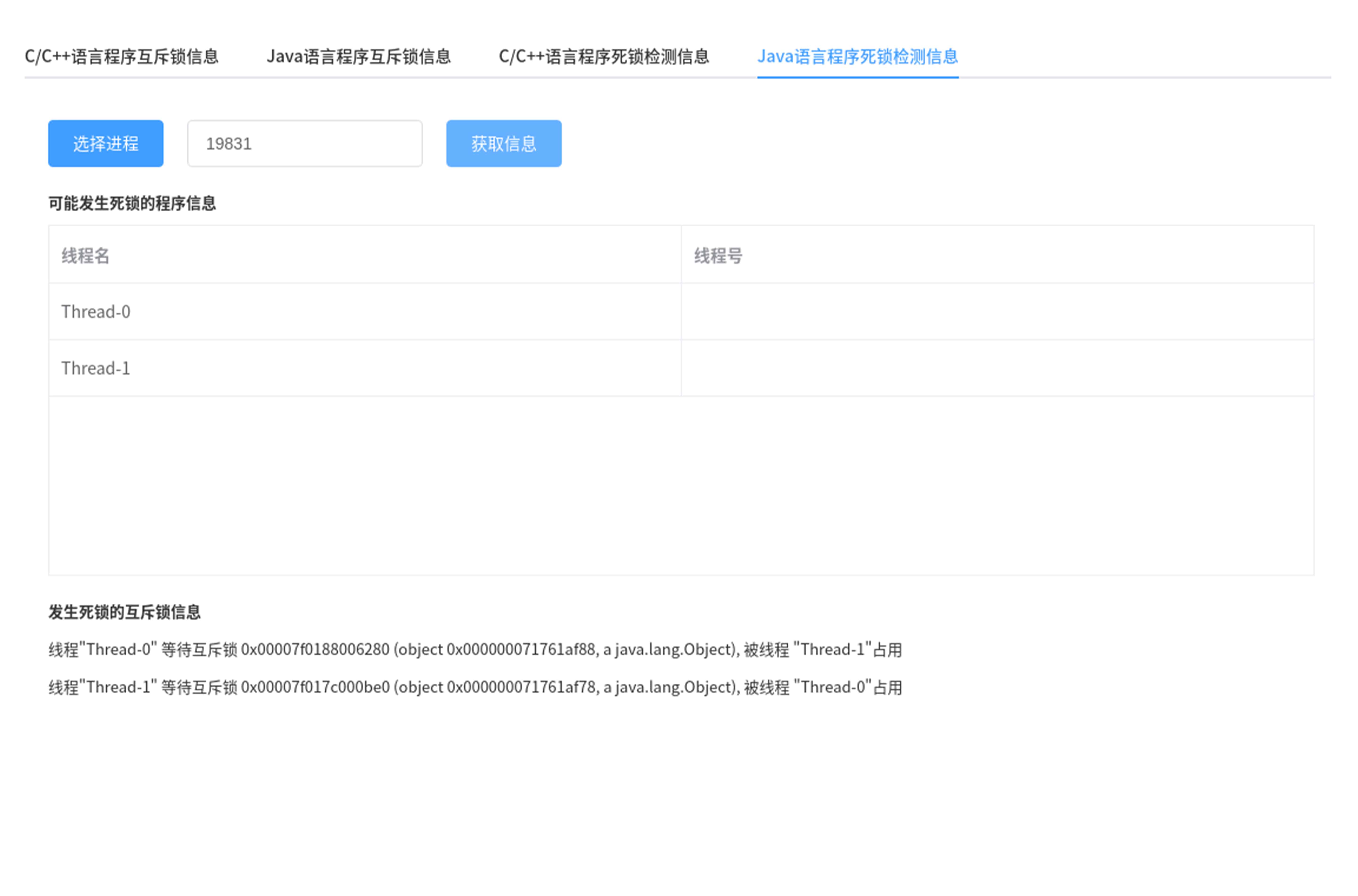Image resolution: width=1358 pixels, height=896 pixels.
Task: Select the Thread-0 table row
Action: 681,311
